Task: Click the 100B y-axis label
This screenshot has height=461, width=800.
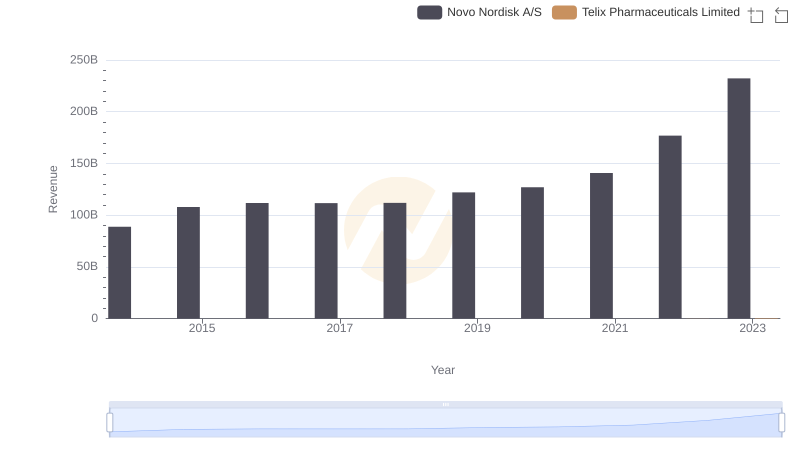Action: click(84, 215)
